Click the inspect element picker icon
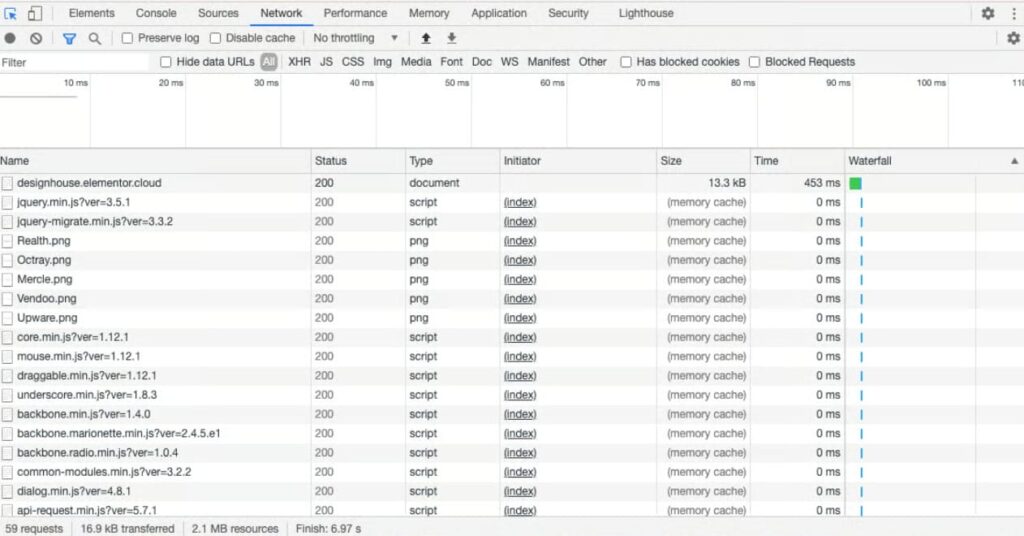This screenshot has width=1024, height=536. point(12,14)
